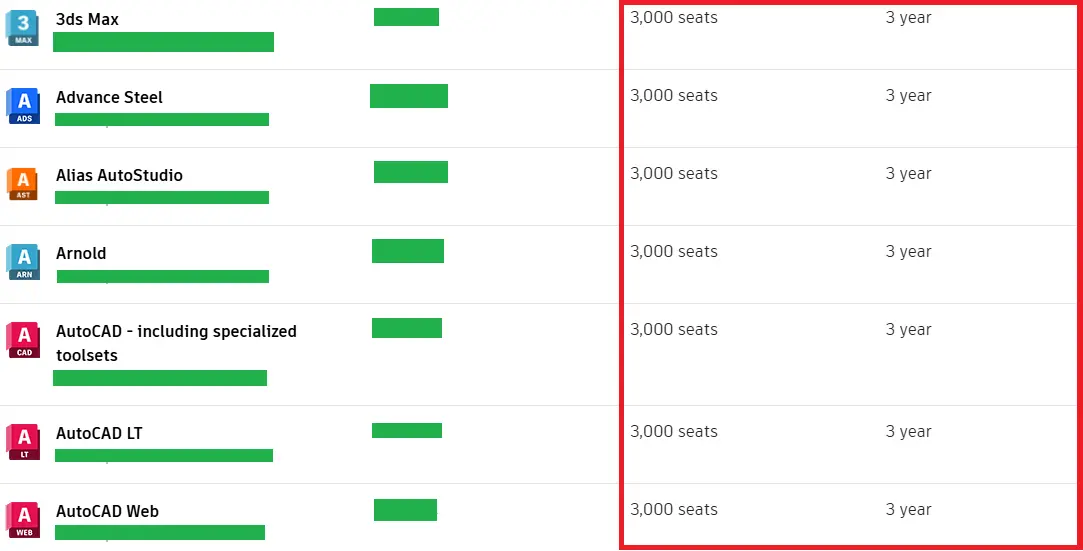This screenshot has height=551, width=1083.
Task: Click the Arnold ARN icon
Action: coord(23,262)
